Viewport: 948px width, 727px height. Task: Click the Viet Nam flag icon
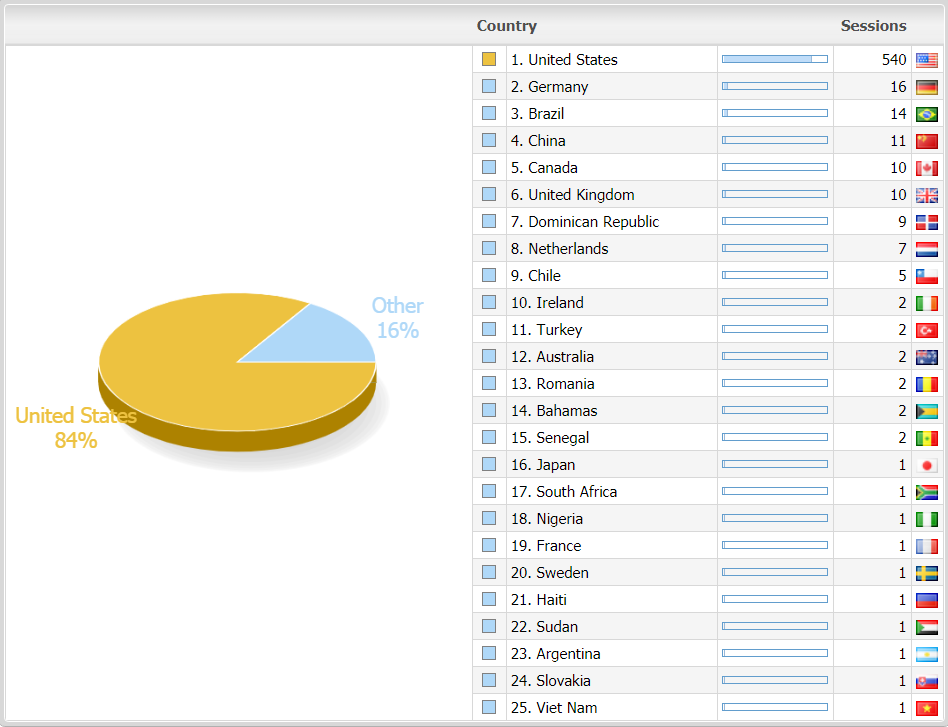pyautogui.click(x=926, y=708)
